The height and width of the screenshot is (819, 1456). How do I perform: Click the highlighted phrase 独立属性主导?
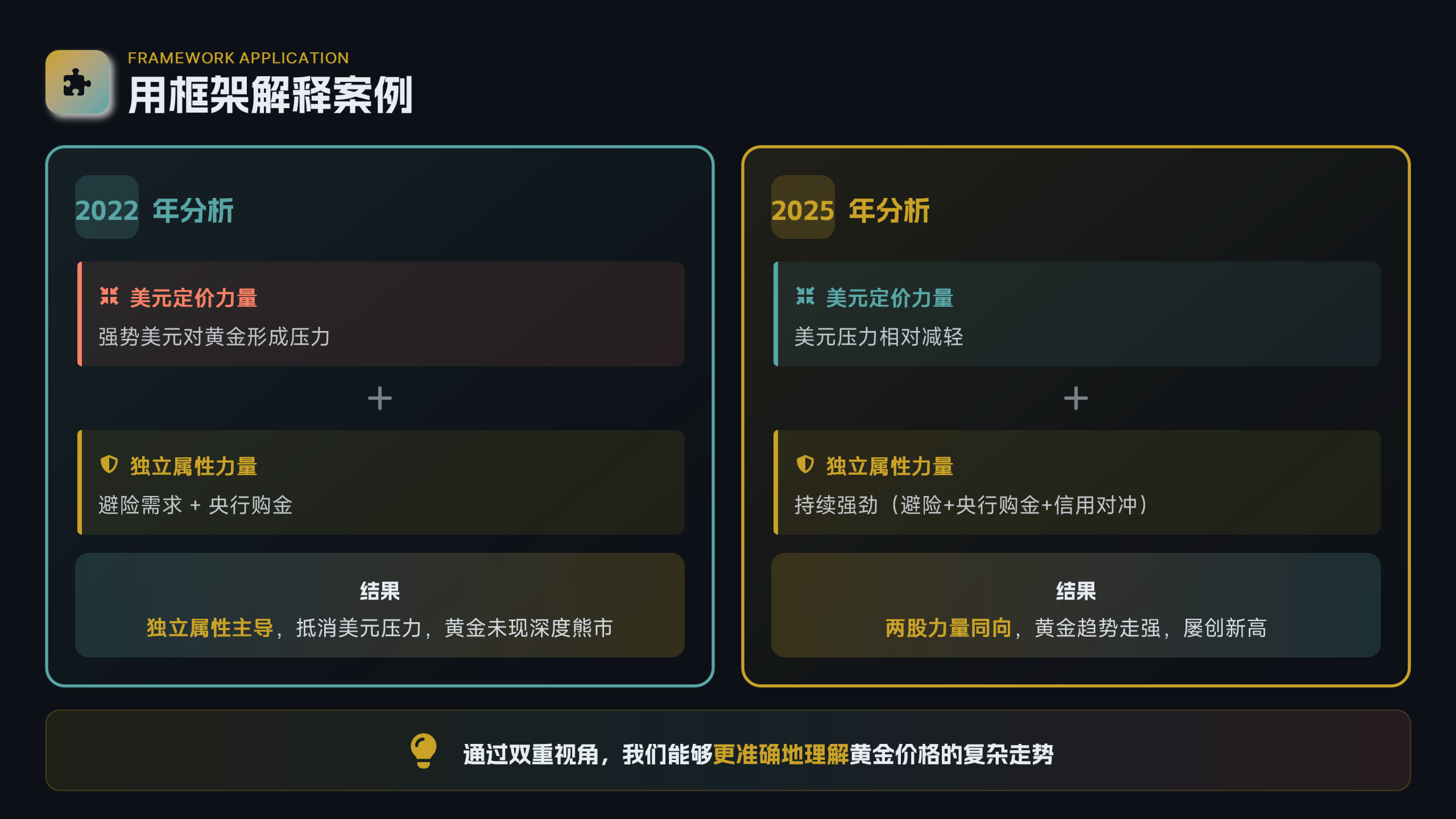point(210,628)
